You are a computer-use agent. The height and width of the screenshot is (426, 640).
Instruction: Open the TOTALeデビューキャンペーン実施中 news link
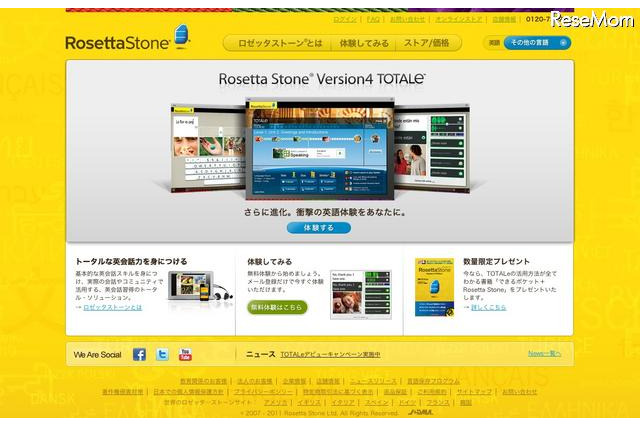[330, 355]
